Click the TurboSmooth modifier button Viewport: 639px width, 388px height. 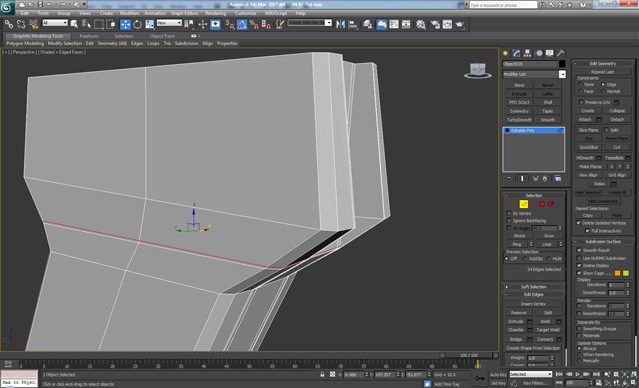click(519, 120)
